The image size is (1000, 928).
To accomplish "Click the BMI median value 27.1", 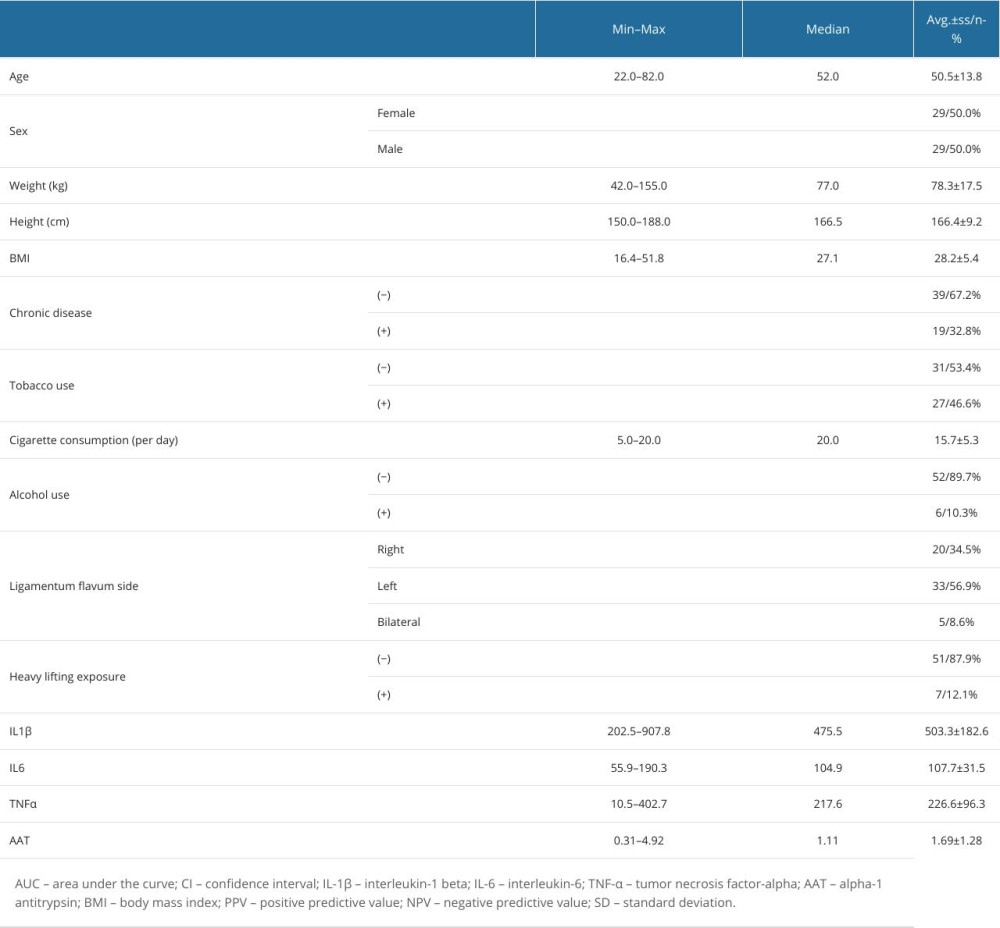I will [x=827, y=258].
